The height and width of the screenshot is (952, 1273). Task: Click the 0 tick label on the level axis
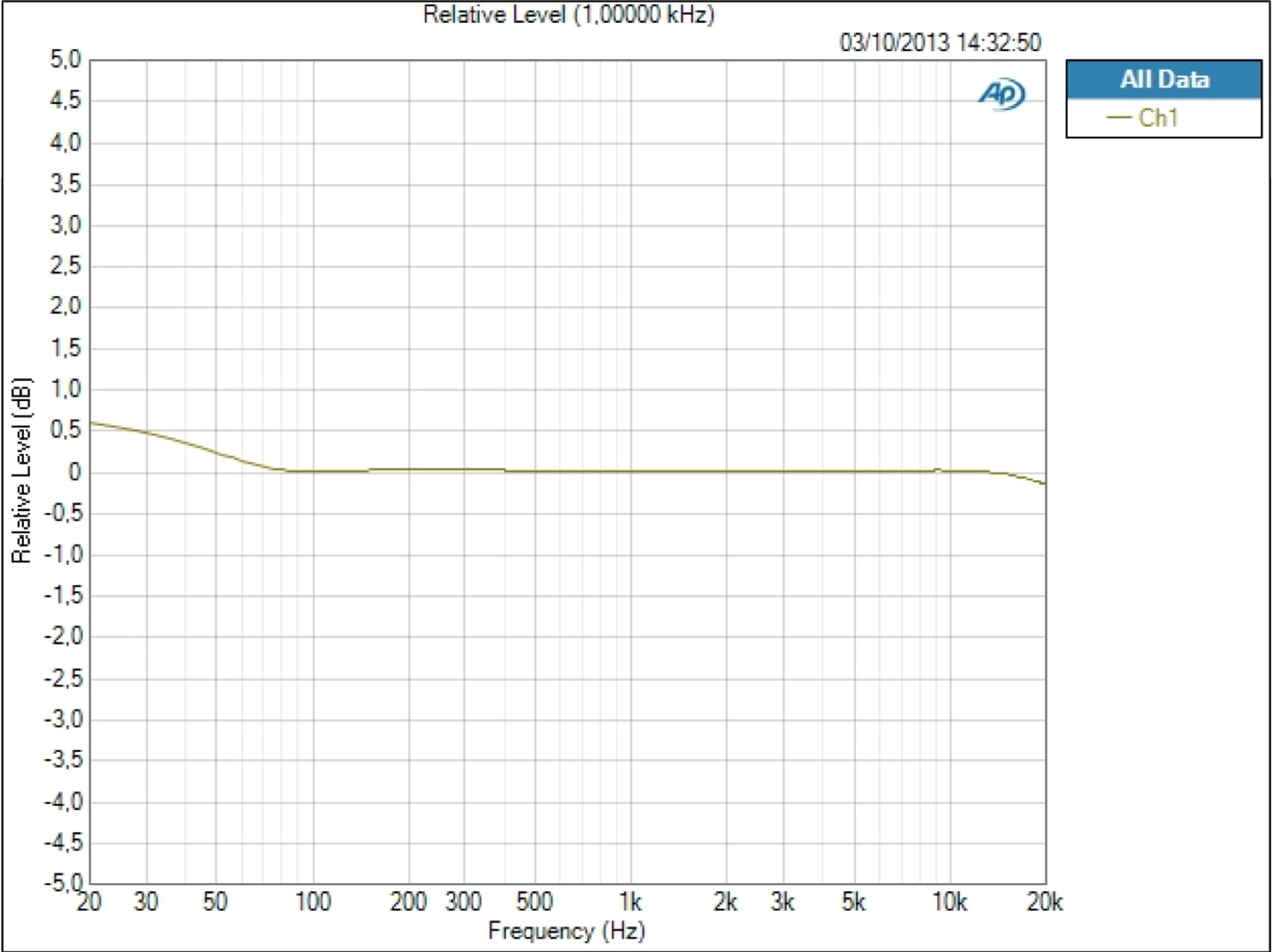click(x=75, y=472)
